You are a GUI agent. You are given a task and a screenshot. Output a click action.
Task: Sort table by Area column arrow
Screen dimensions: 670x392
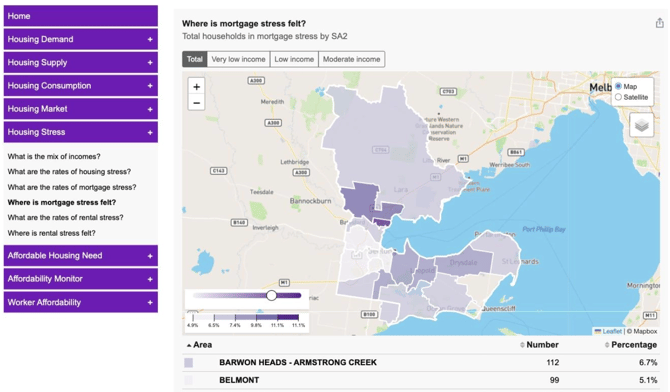[x=189, y=345]
